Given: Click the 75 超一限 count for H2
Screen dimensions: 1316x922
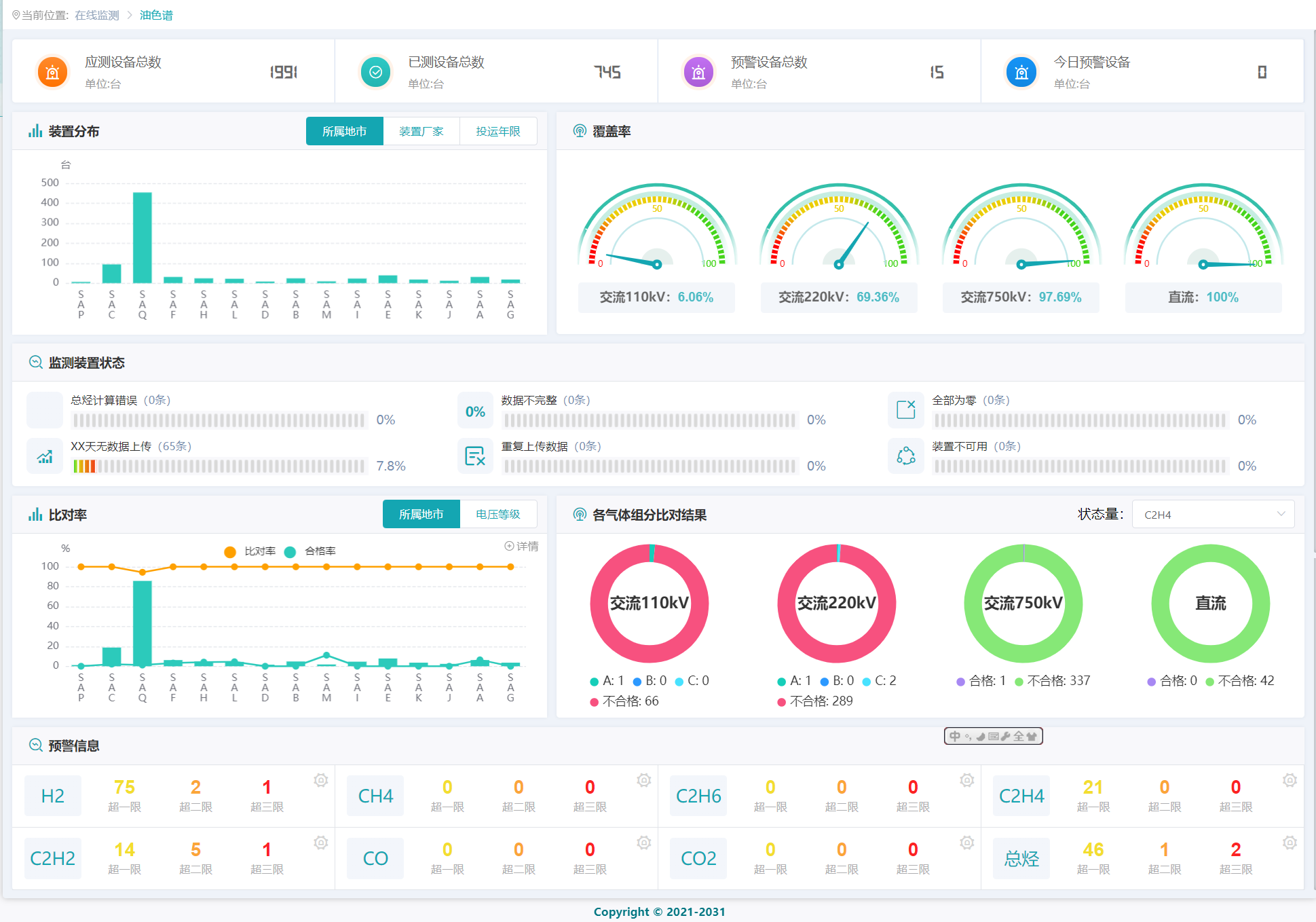Looking at the screenshot, I should [x=124, y=788].
